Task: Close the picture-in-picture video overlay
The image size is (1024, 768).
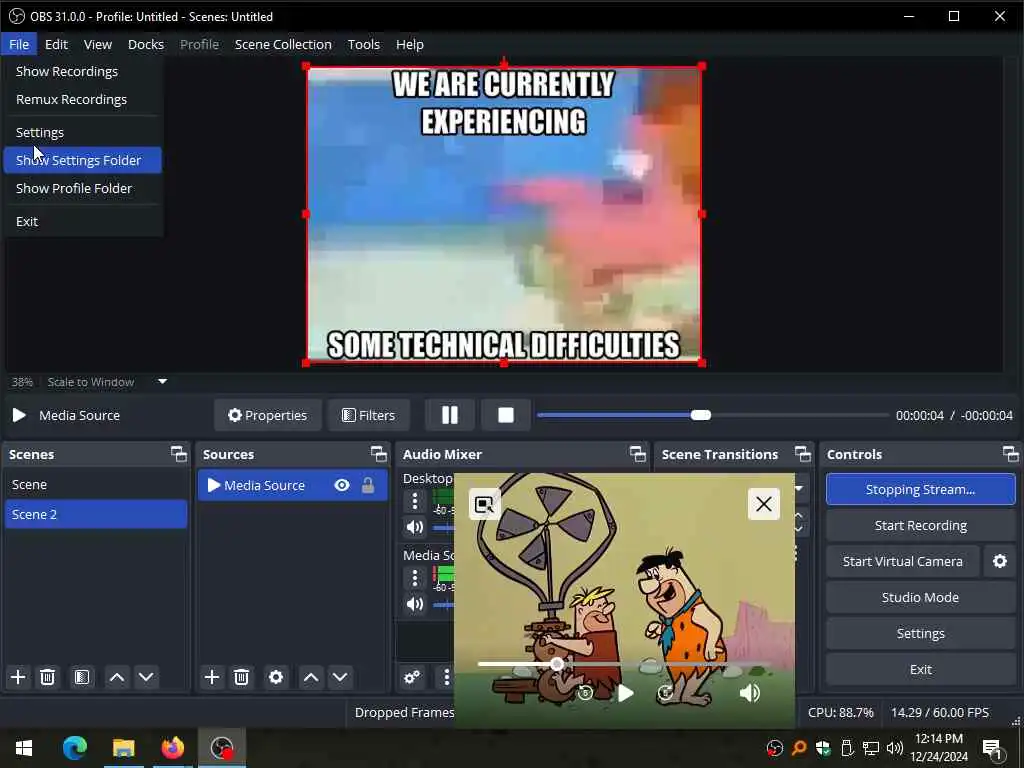Action: point(763,504)
